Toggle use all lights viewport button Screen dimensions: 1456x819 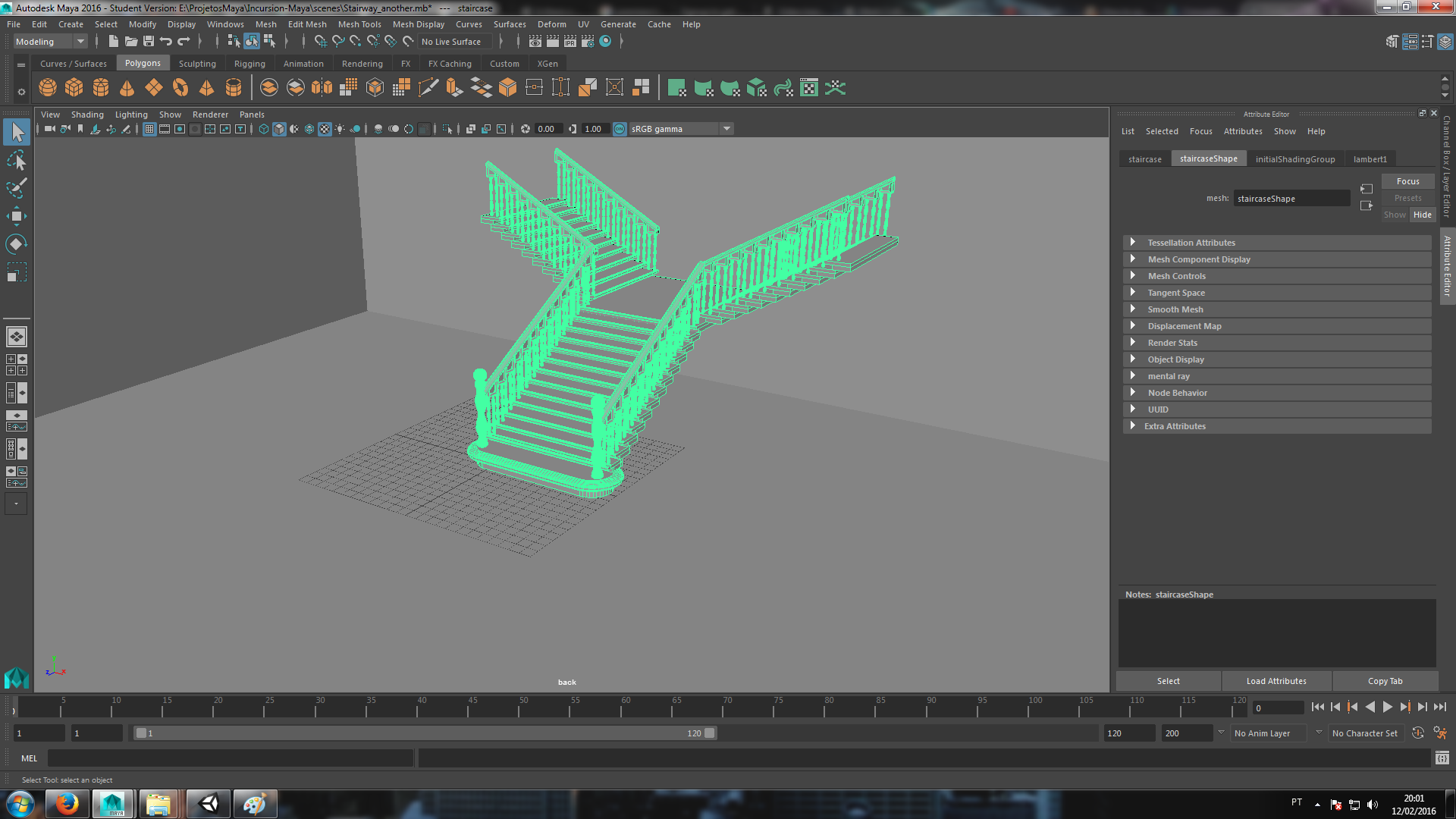point(340,129)
